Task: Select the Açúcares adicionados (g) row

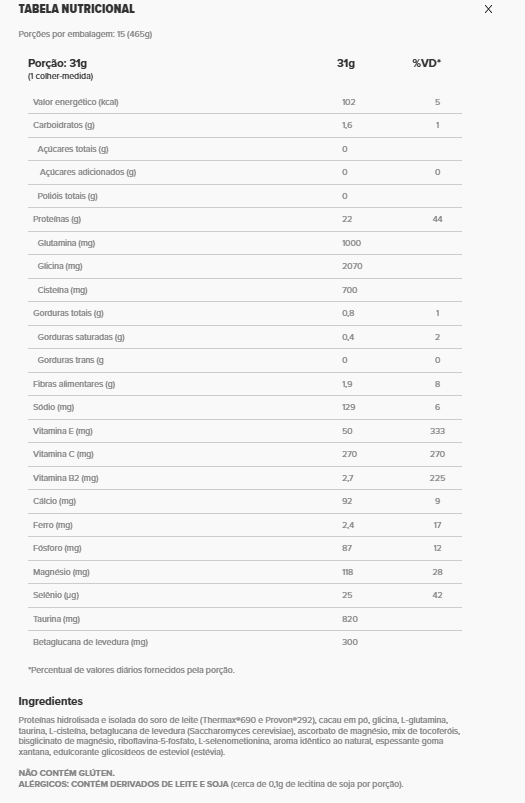Action: click(245, 172)
